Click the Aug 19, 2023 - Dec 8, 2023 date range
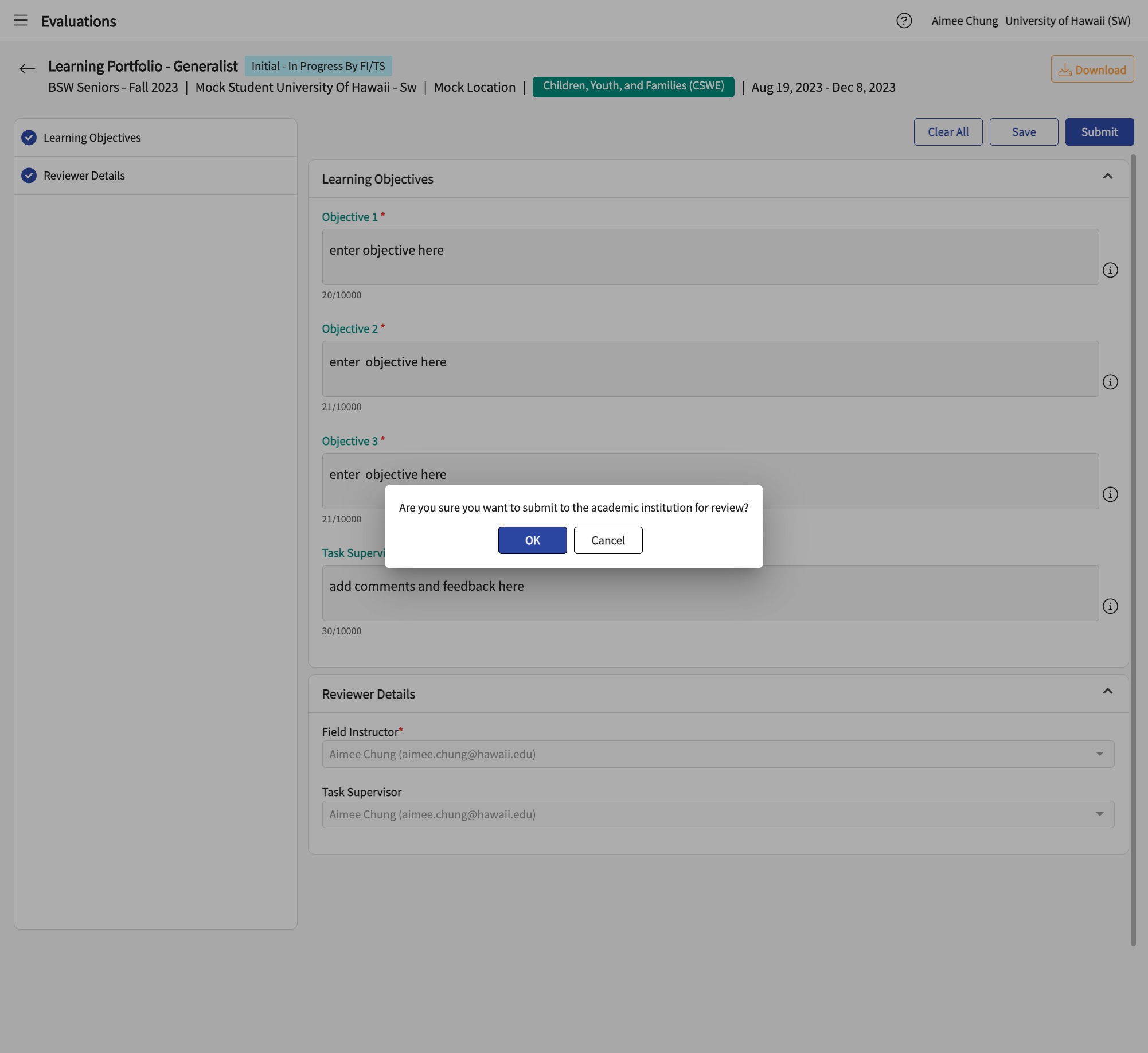 pos(823,87)
